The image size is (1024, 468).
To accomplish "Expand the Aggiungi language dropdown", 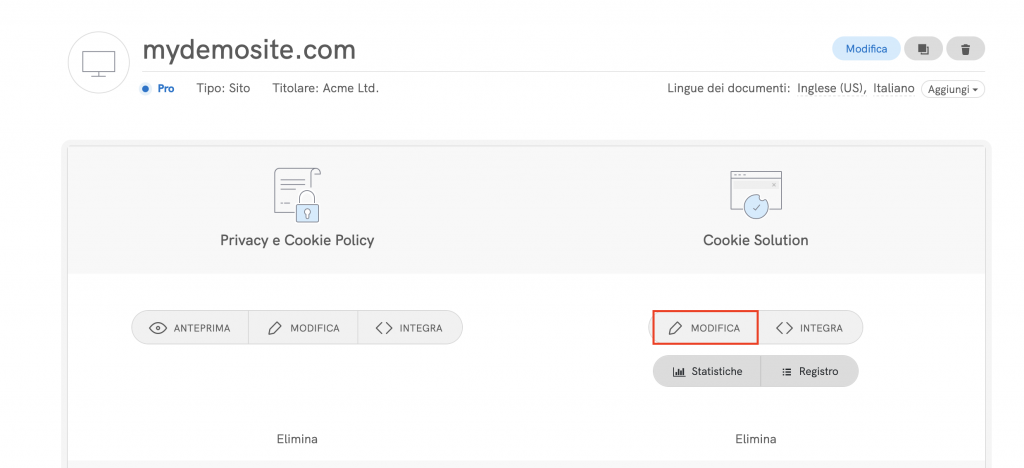I will click(x=953, y=89).
